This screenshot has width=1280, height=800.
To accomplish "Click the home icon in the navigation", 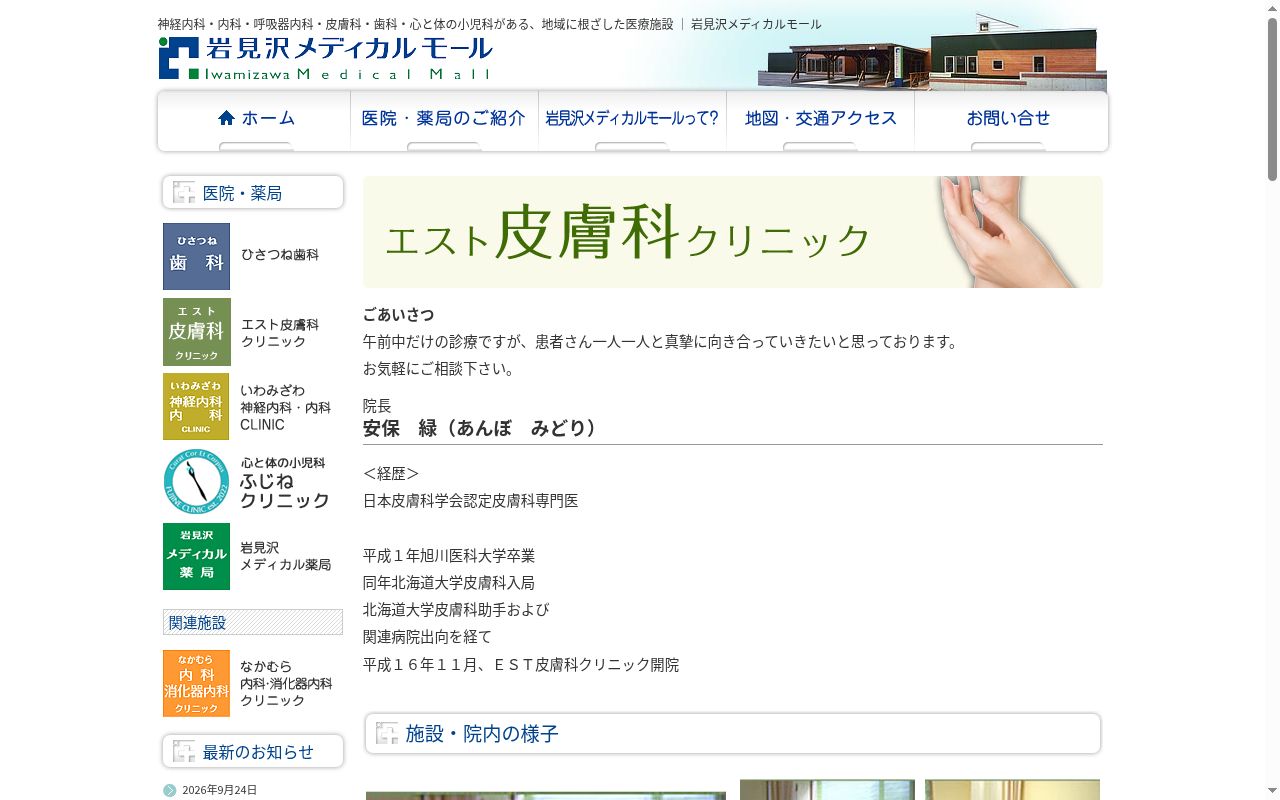I will pos(226,118).
